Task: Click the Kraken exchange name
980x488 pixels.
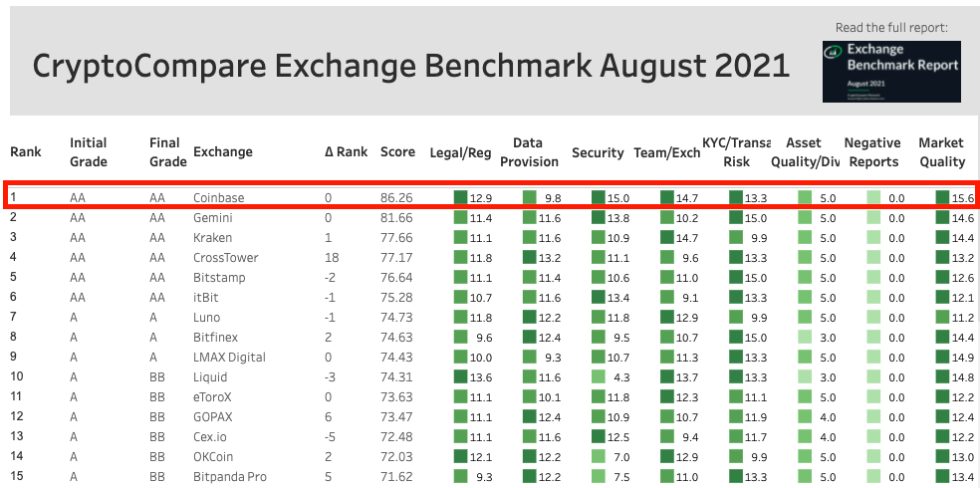Action: (x=212, y=238)
